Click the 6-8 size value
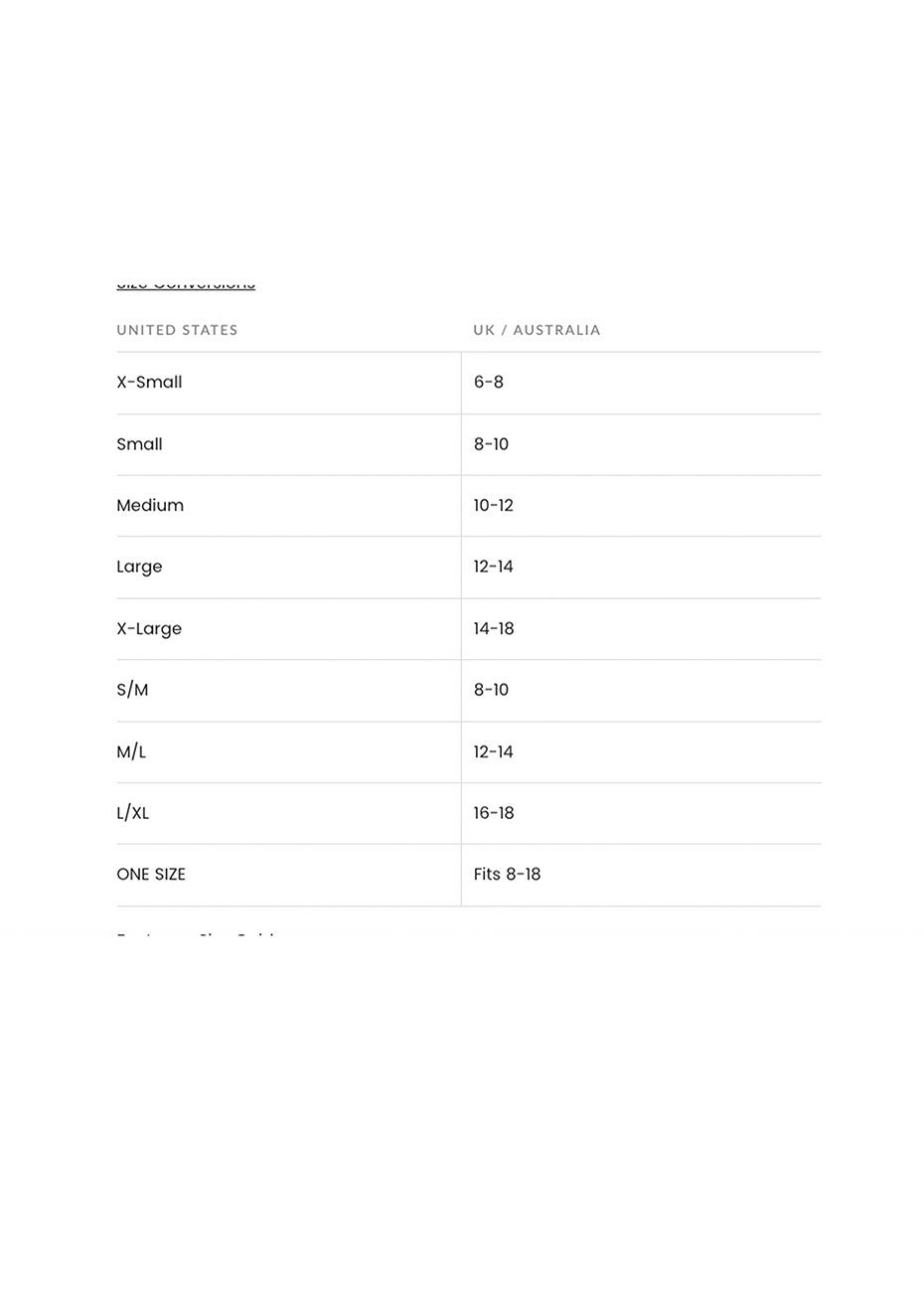This screenshot has height=1312, width=924. click(x=489, y=383)
